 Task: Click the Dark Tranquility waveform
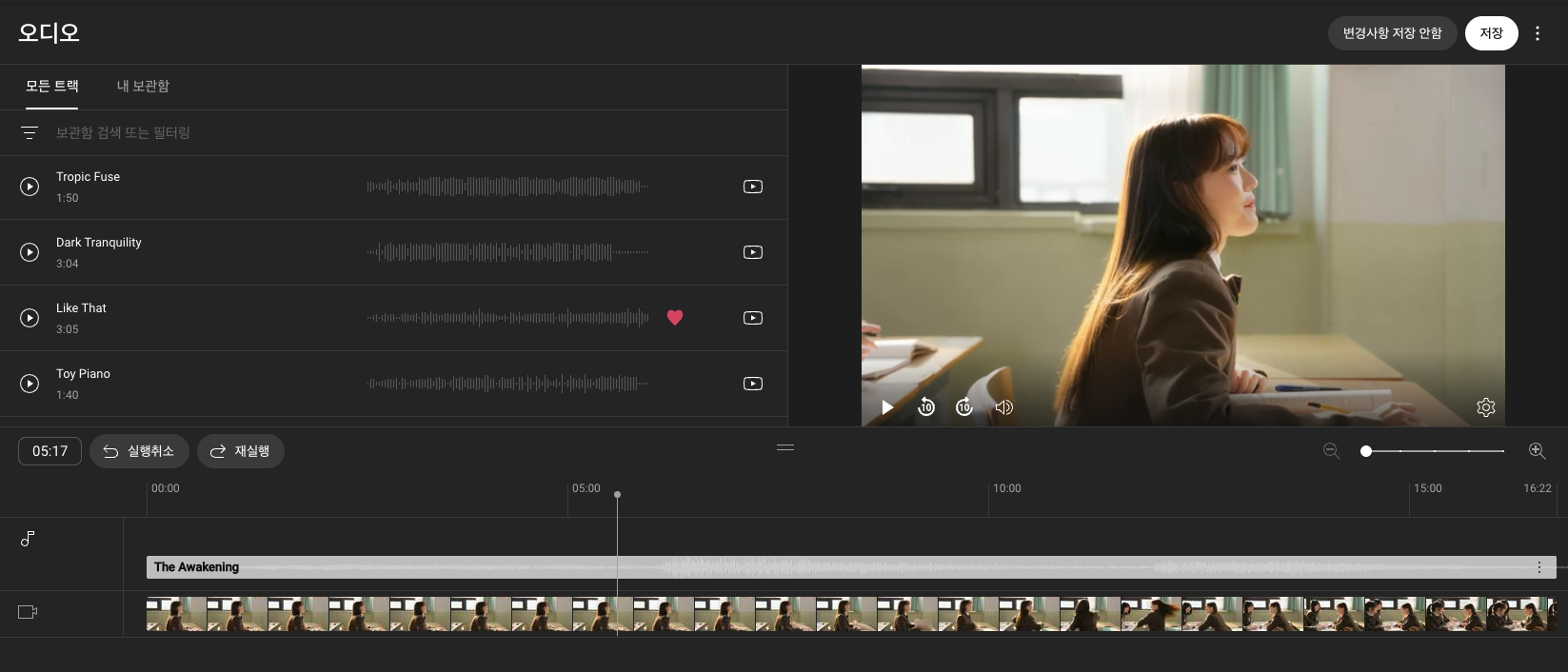coord(507,252)
